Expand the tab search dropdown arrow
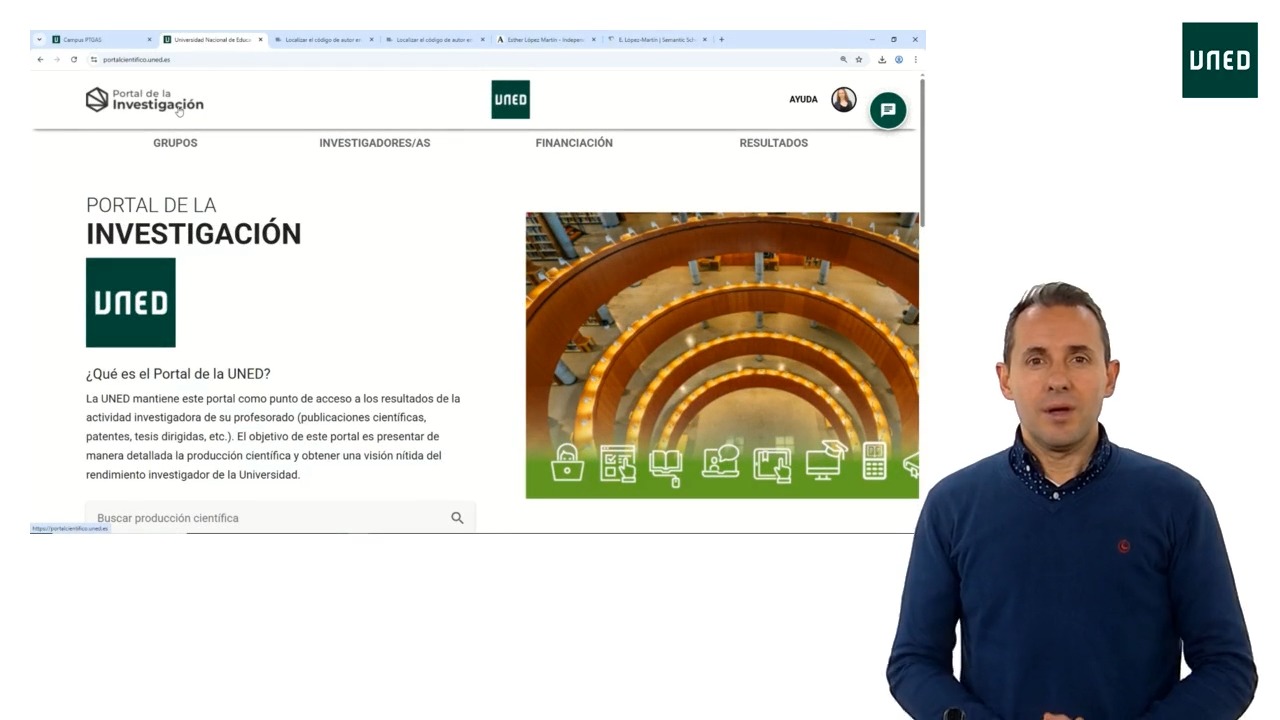This screenshot has width=1280, height=720. click(39, 40)
